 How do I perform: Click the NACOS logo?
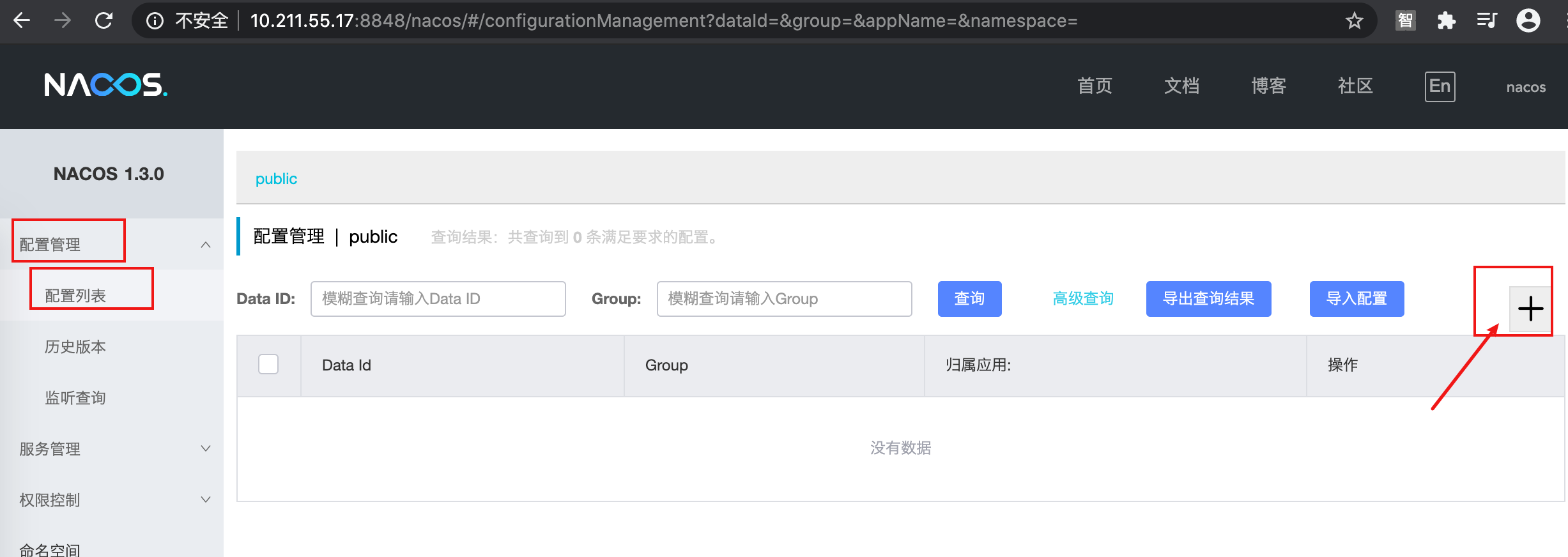pyautogui.click(x=106, y=84)
